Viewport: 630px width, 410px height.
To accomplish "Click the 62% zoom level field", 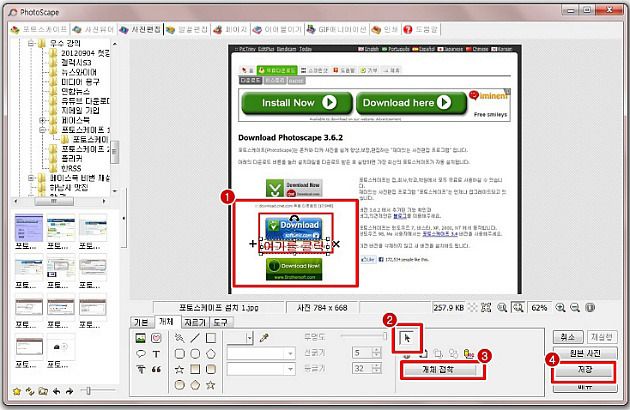I will pyautogui.click(x=539, y=308).
